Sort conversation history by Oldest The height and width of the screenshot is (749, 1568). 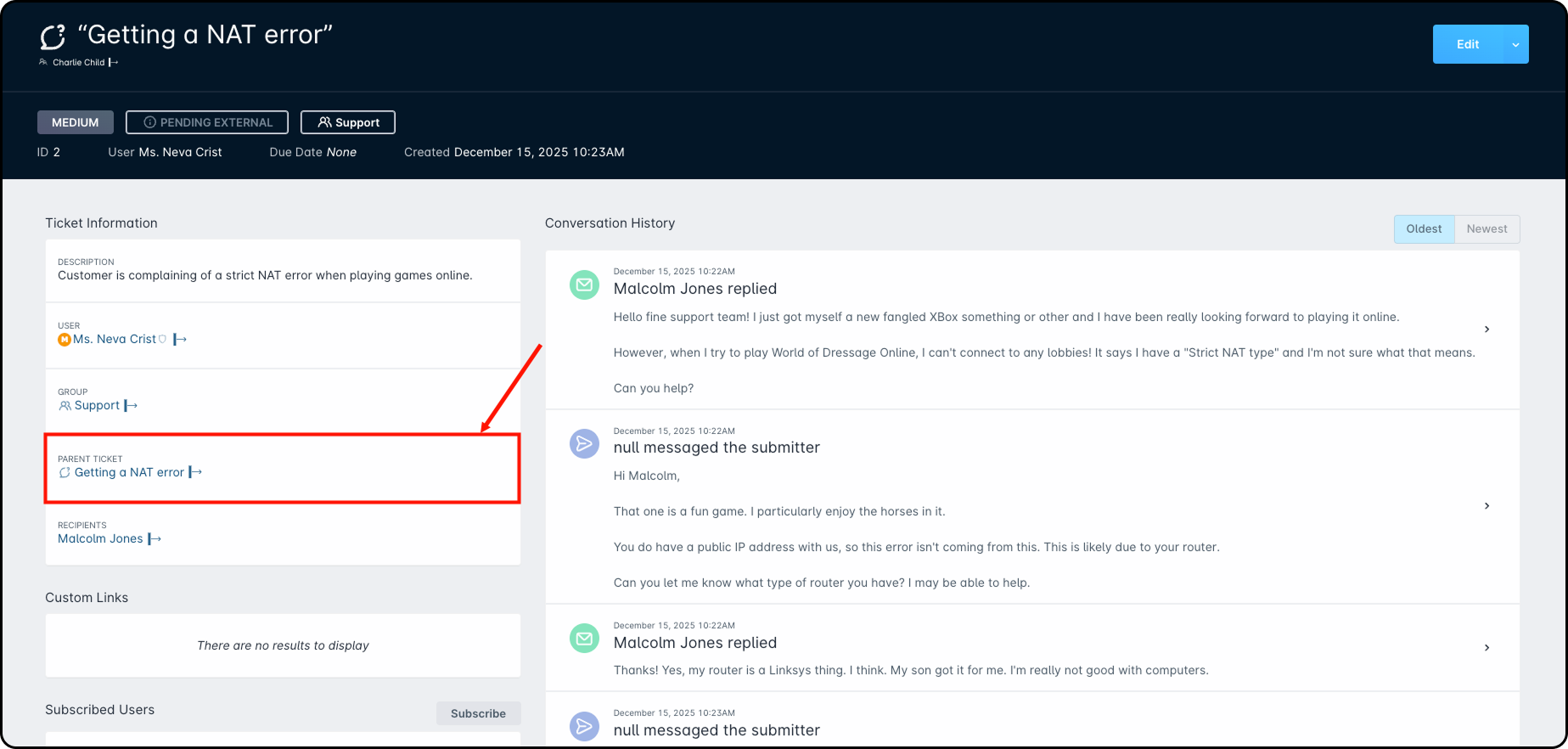[x=1424, y=229]
